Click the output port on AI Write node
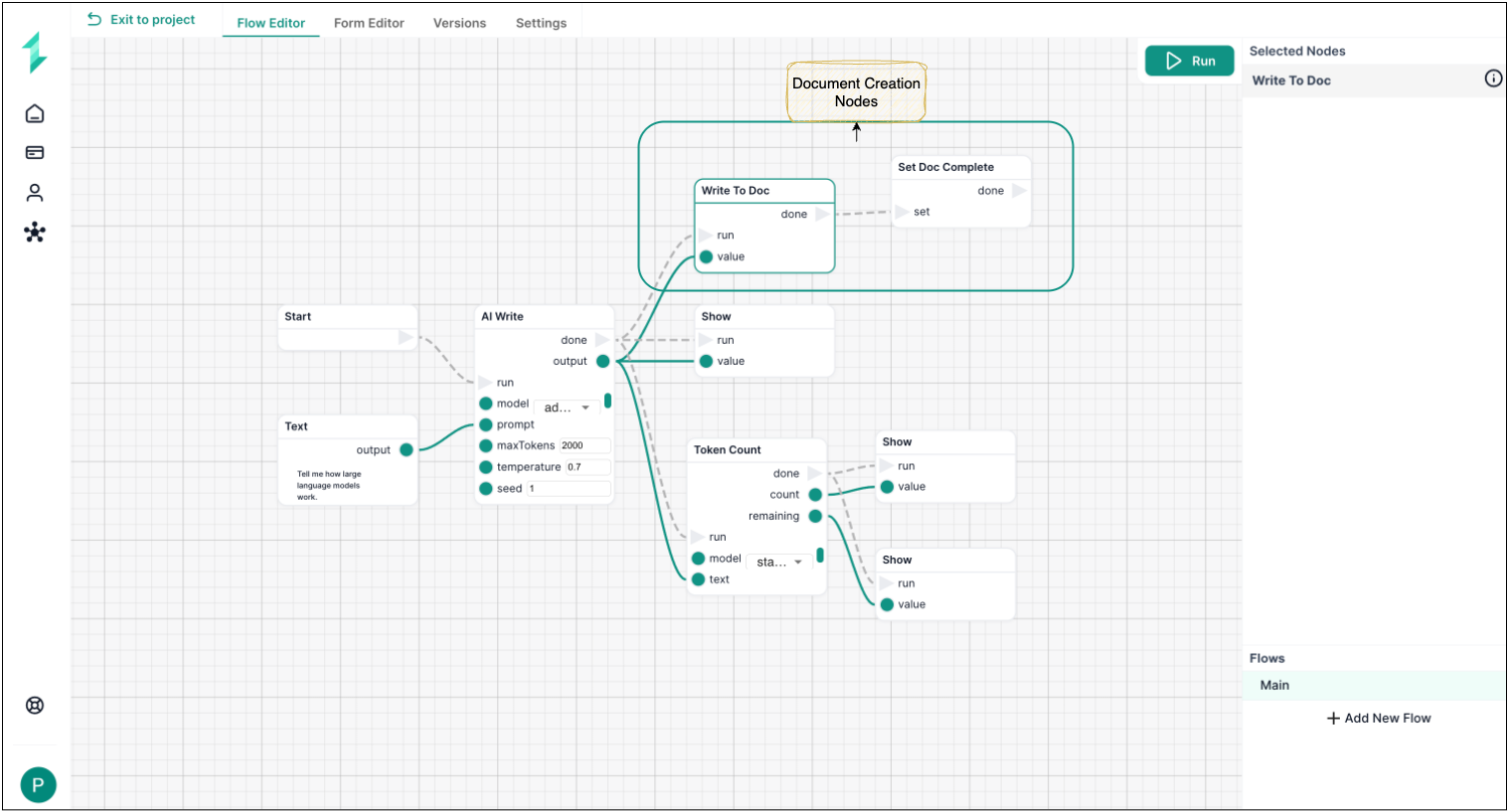Viewport: 1508px width, 812px height. (x=602, y=361)
